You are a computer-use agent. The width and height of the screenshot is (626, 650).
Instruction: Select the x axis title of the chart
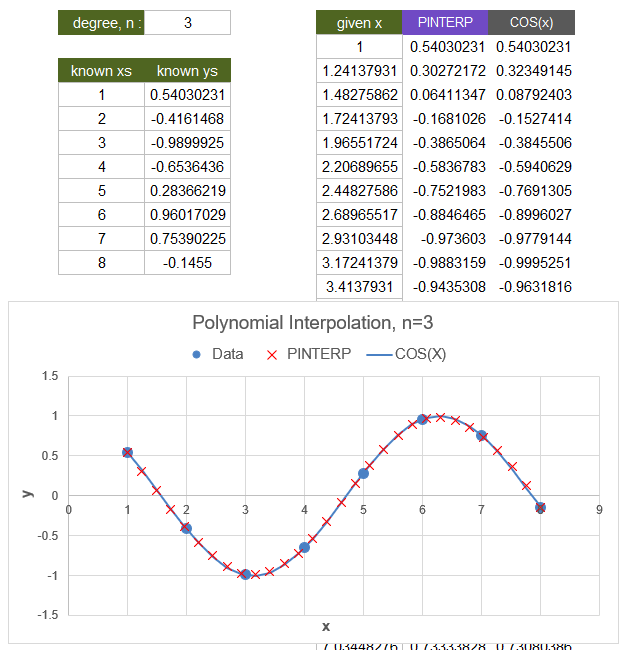(x=326, y=626)
